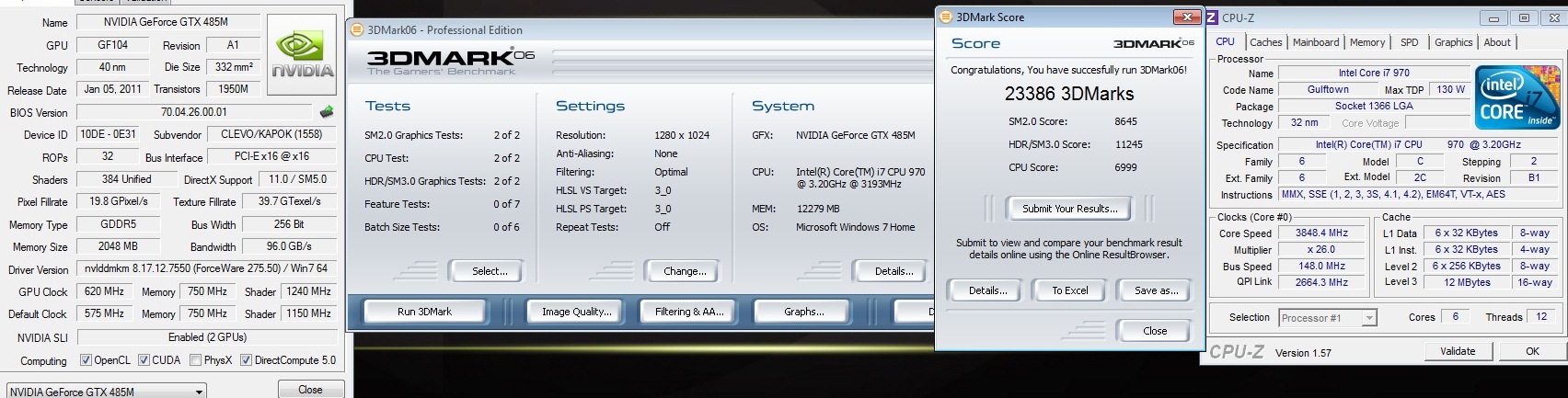Click the OS value Microsoft Windows 7 Home
Screen dimensions: 1568x398
point(855,227)
